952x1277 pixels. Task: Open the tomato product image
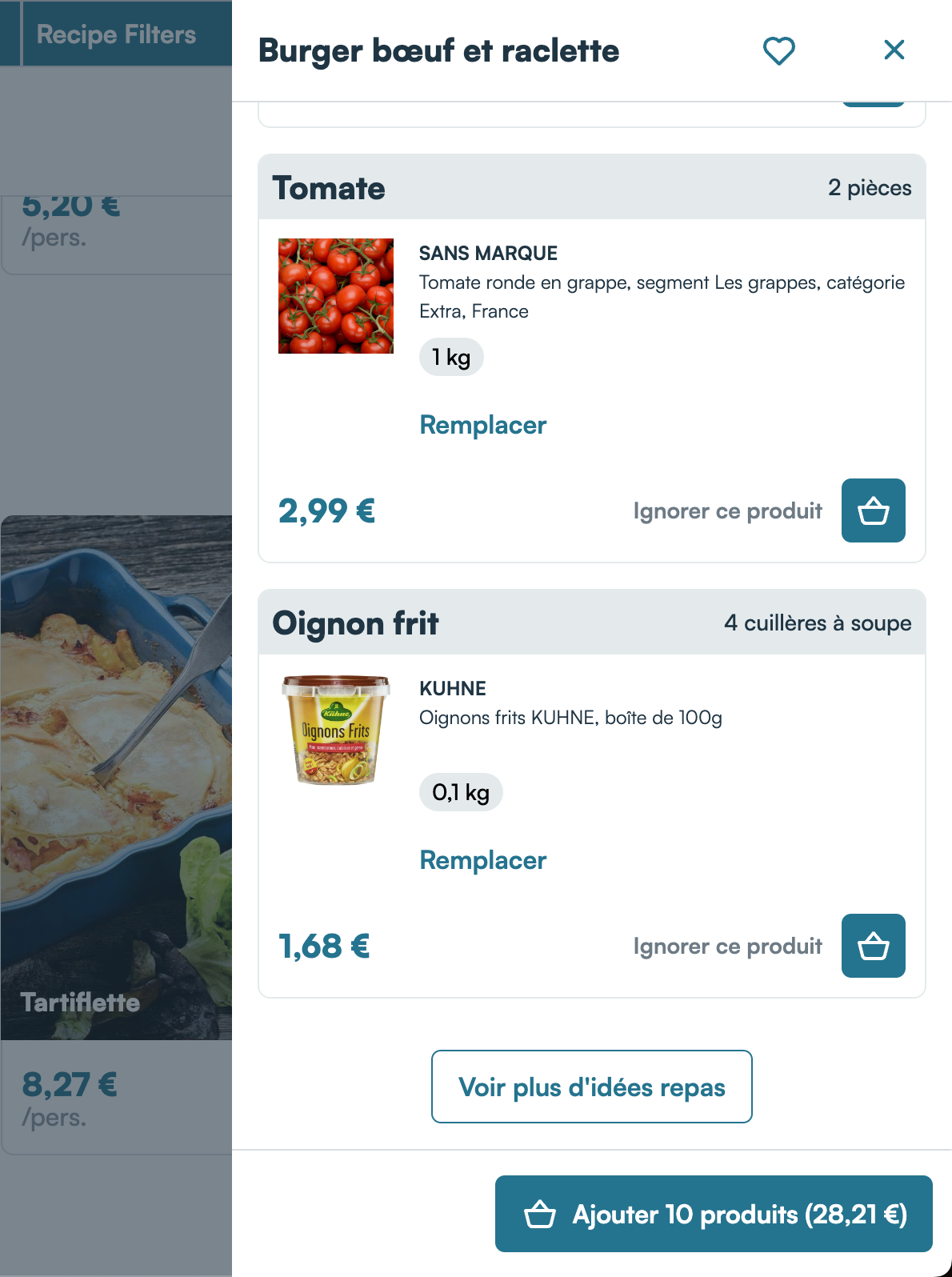click(336, 296)
